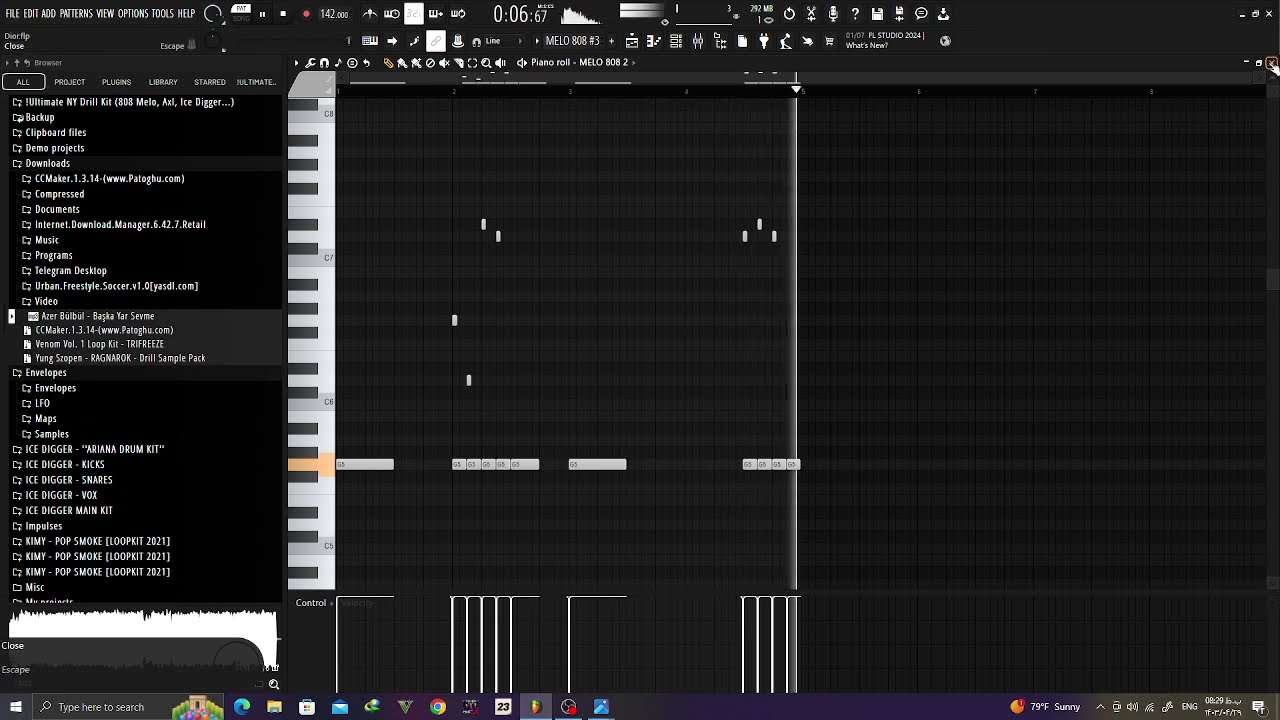Collapse the Video folder in browser

coord(46,301)
